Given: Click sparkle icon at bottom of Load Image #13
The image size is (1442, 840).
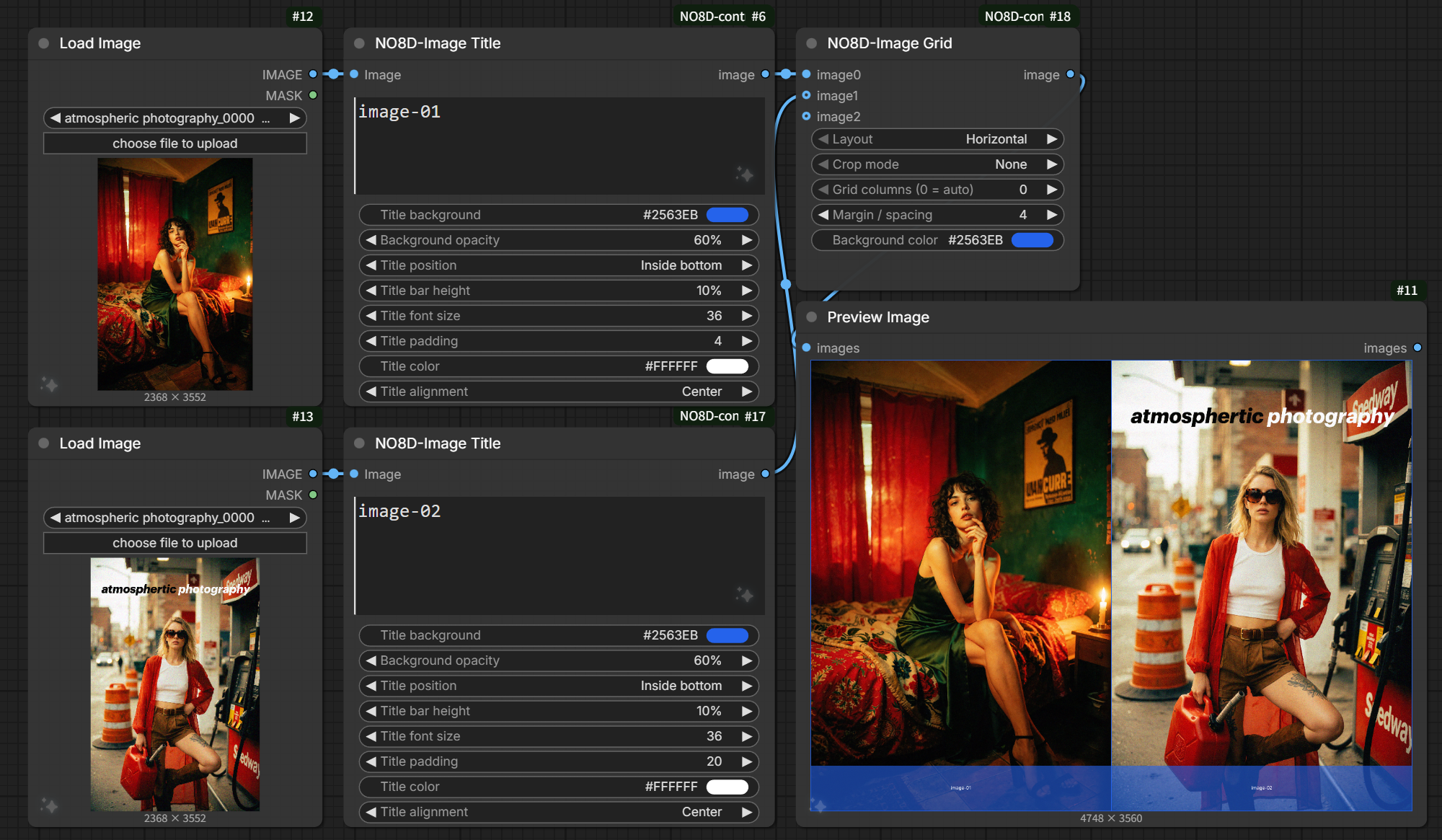Looking at the screenshot, I should (49, 805).
